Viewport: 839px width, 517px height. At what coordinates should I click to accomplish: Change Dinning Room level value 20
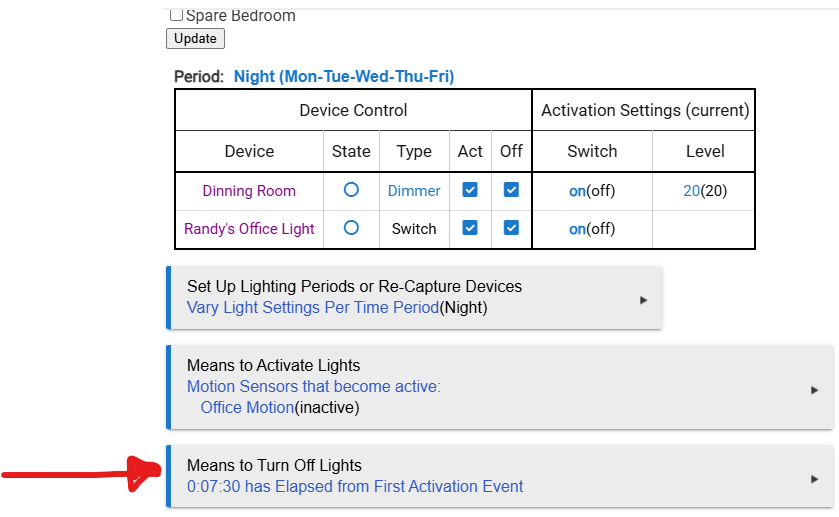[692, 191]
